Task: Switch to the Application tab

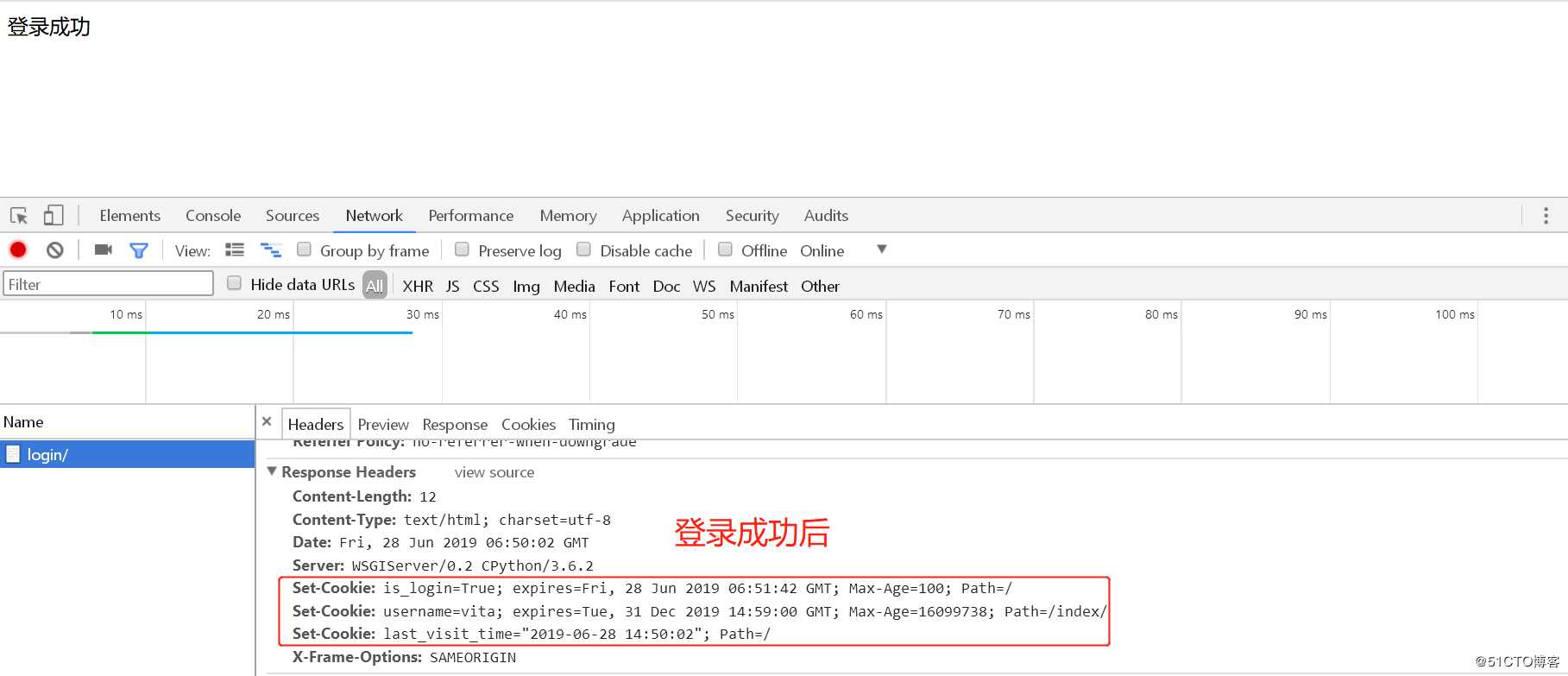Action: coord(661,216)
